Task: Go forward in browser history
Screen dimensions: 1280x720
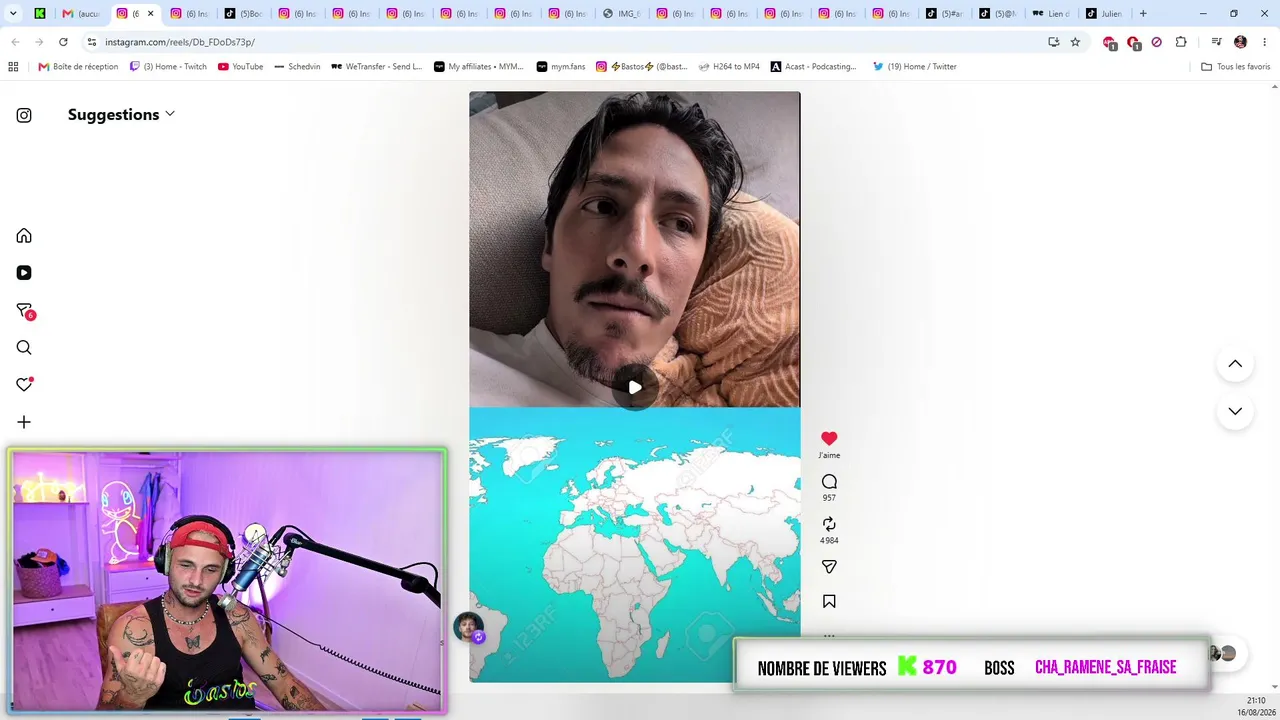Action: pos(39,42)
